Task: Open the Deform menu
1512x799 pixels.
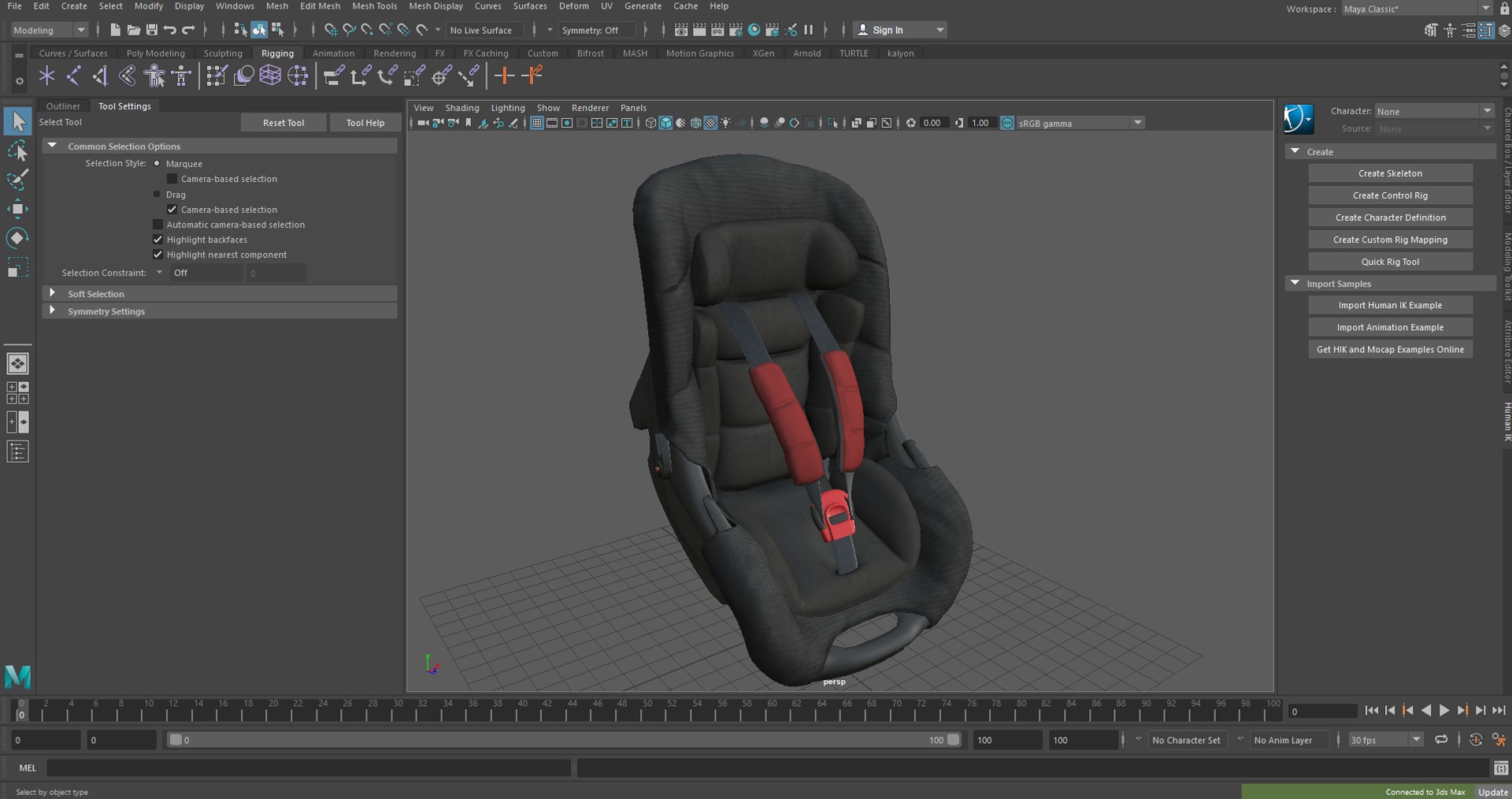Action: [573, 6]
